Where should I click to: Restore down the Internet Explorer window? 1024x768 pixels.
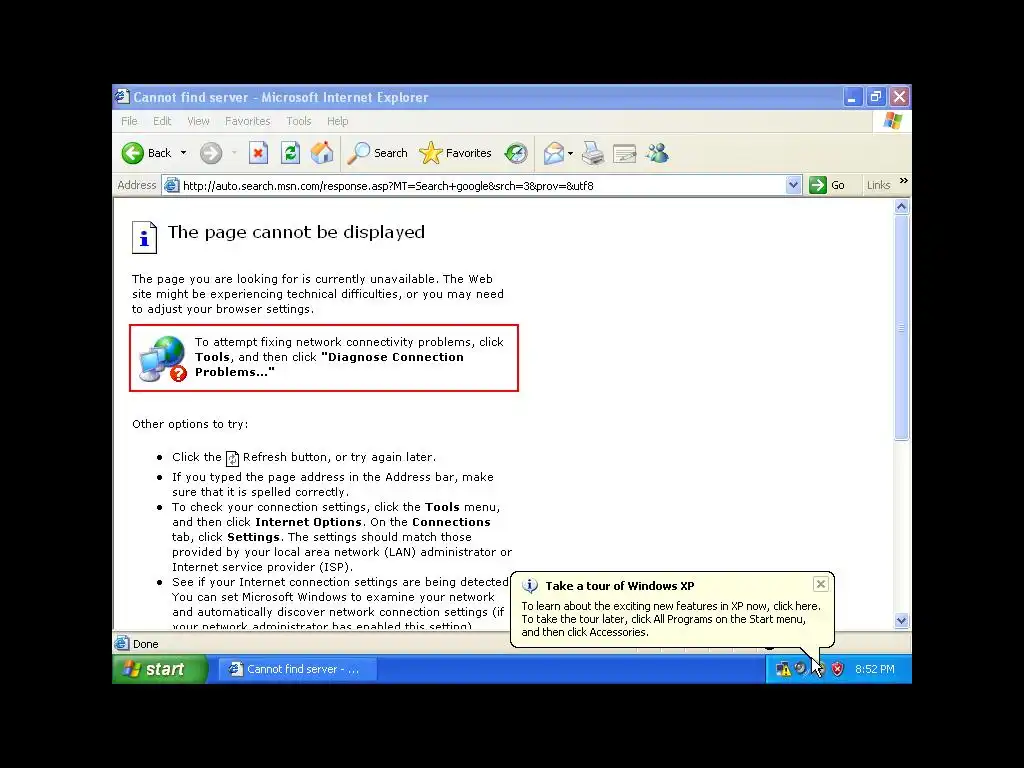(x=876, y=97)
